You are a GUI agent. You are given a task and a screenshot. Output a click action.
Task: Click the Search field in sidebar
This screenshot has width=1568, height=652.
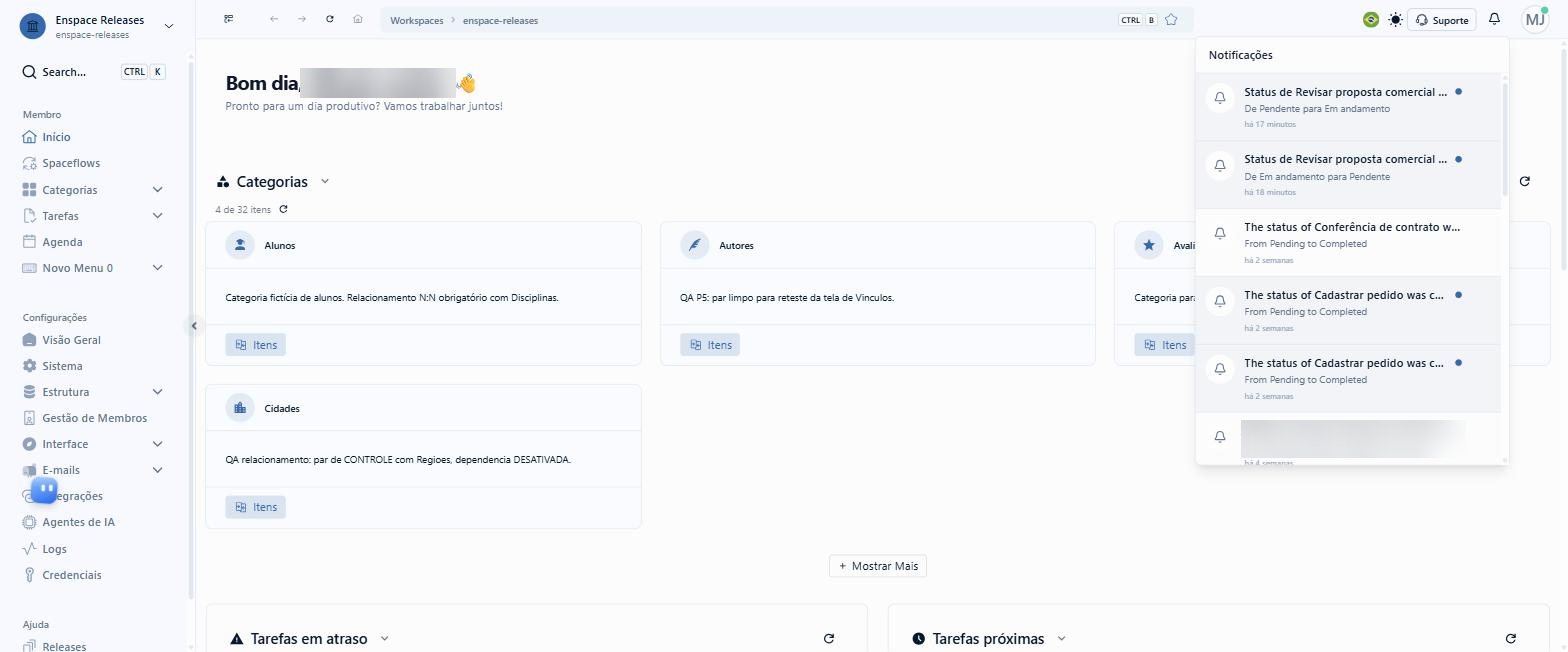(x=94, y=72)
